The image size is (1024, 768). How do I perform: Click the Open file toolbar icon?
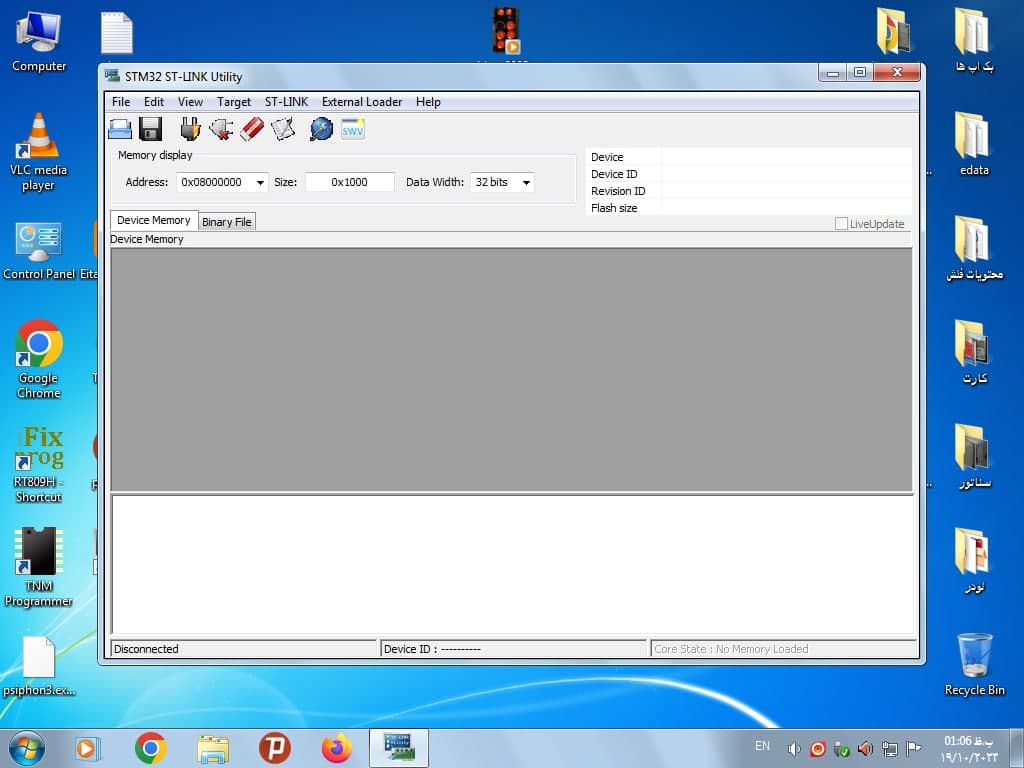point(120,129)
